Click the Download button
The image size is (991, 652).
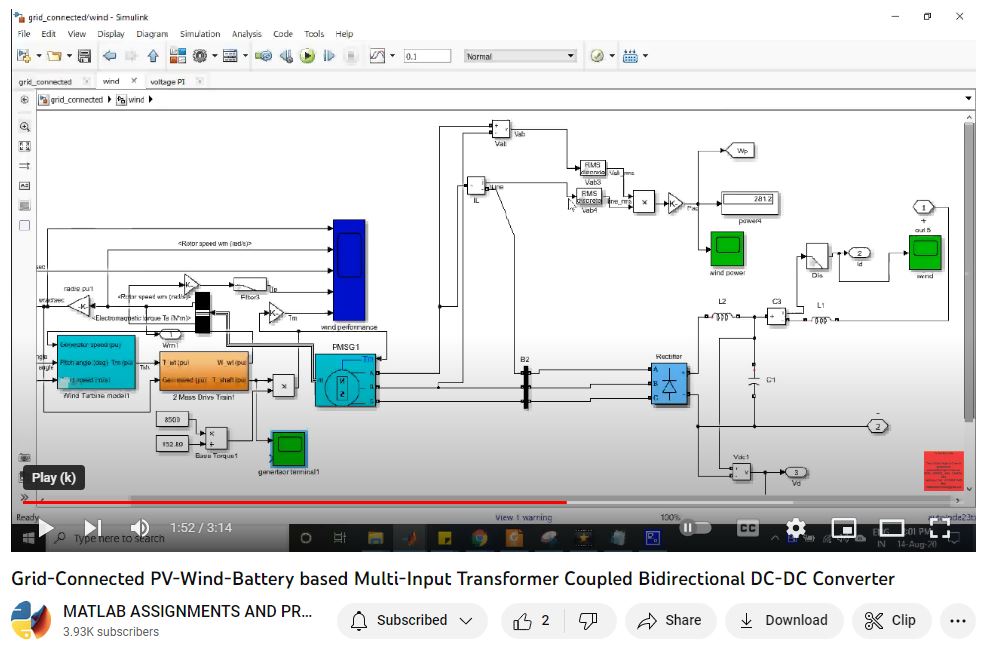[783, 620]
